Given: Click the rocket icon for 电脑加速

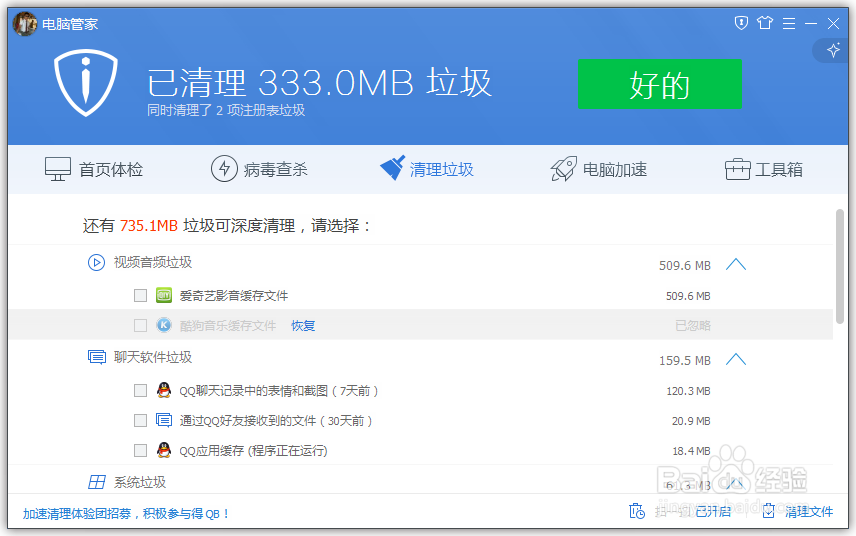Looking at the screenshot, I should 563,169.
